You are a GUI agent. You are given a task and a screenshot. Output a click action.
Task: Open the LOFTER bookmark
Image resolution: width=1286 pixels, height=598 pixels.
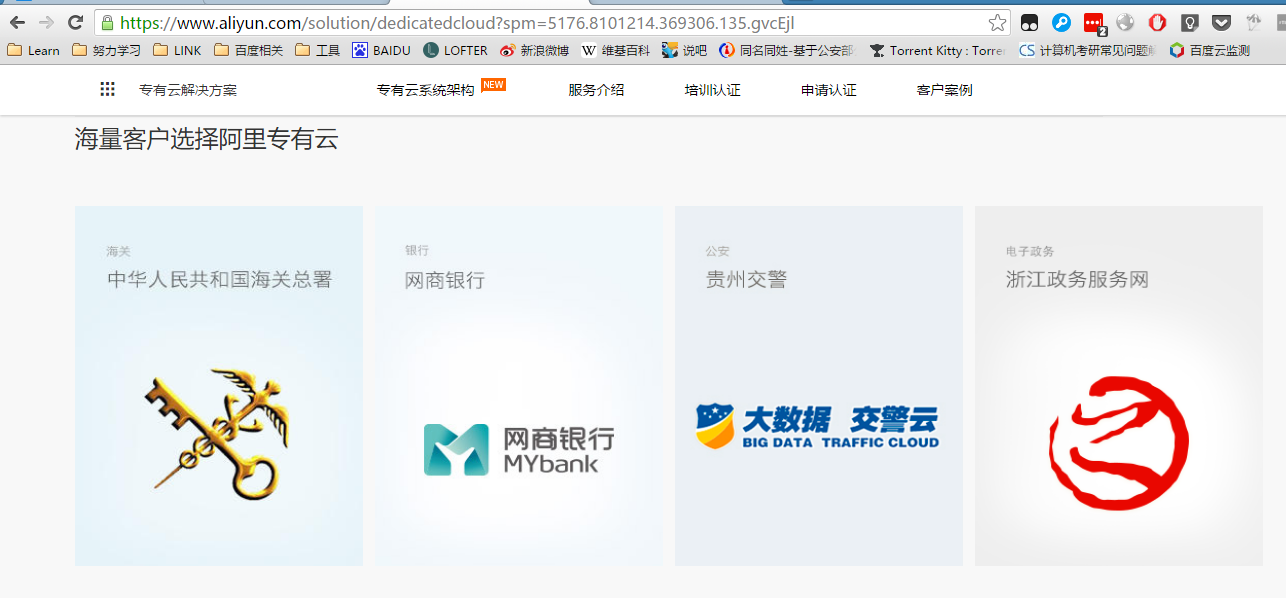point(455,50)
